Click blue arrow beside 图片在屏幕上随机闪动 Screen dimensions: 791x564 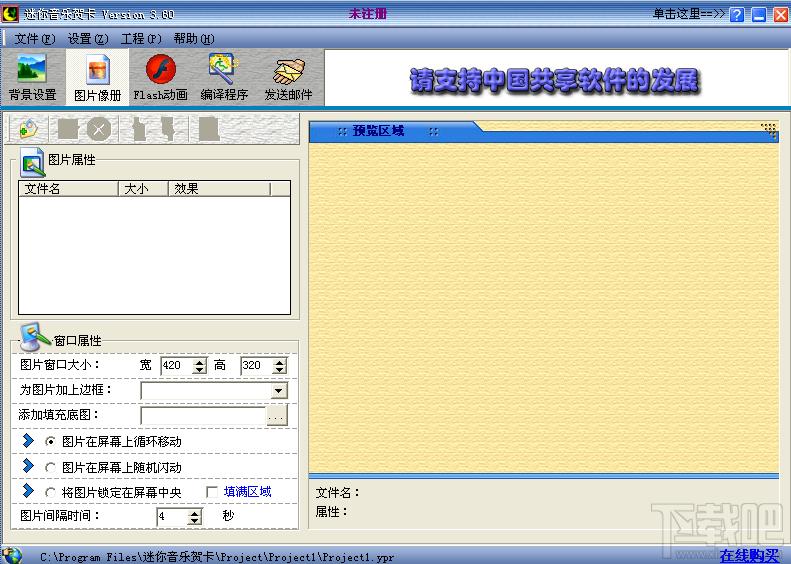(28, 466)
